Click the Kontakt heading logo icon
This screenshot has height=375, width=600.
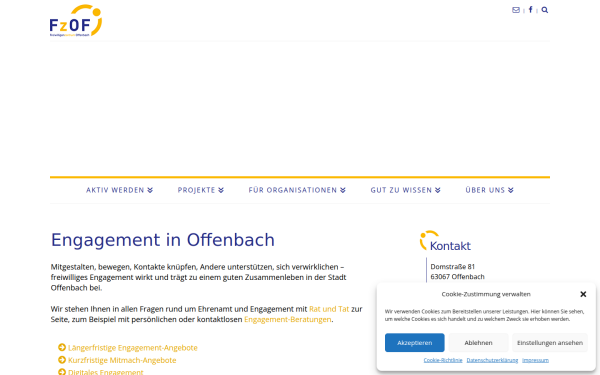pos(428,240)
